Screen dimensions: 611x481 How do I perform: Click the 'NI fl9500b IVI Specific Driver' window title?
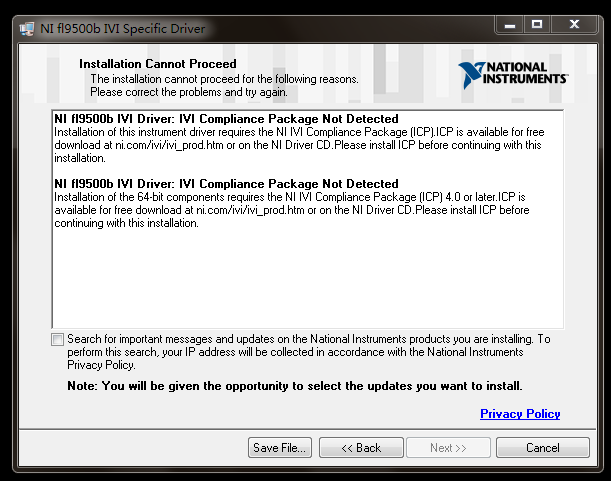point(123,29)
